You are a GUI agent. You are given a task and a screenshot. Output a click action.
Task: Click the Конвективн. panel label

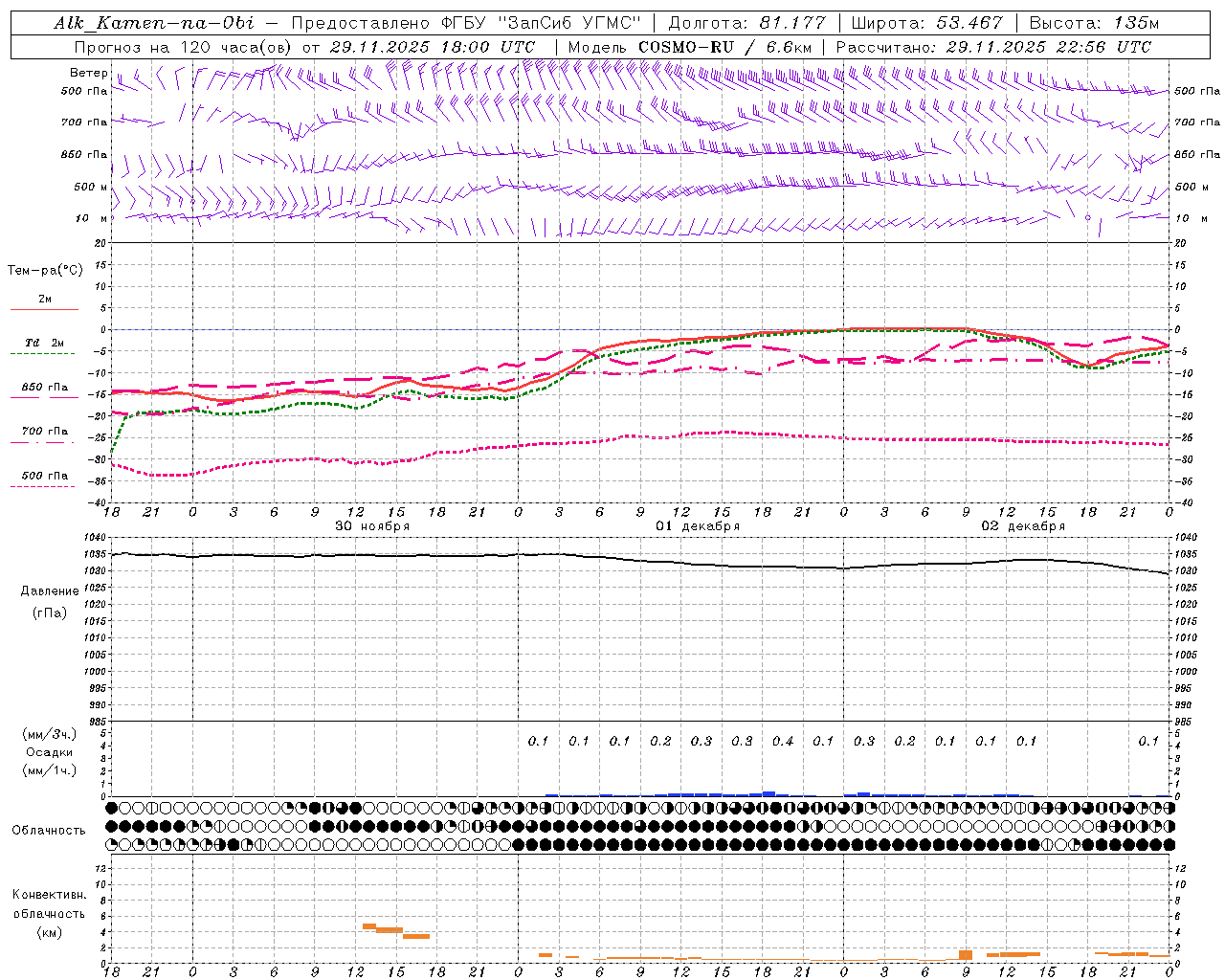click(x=49, y=895)
